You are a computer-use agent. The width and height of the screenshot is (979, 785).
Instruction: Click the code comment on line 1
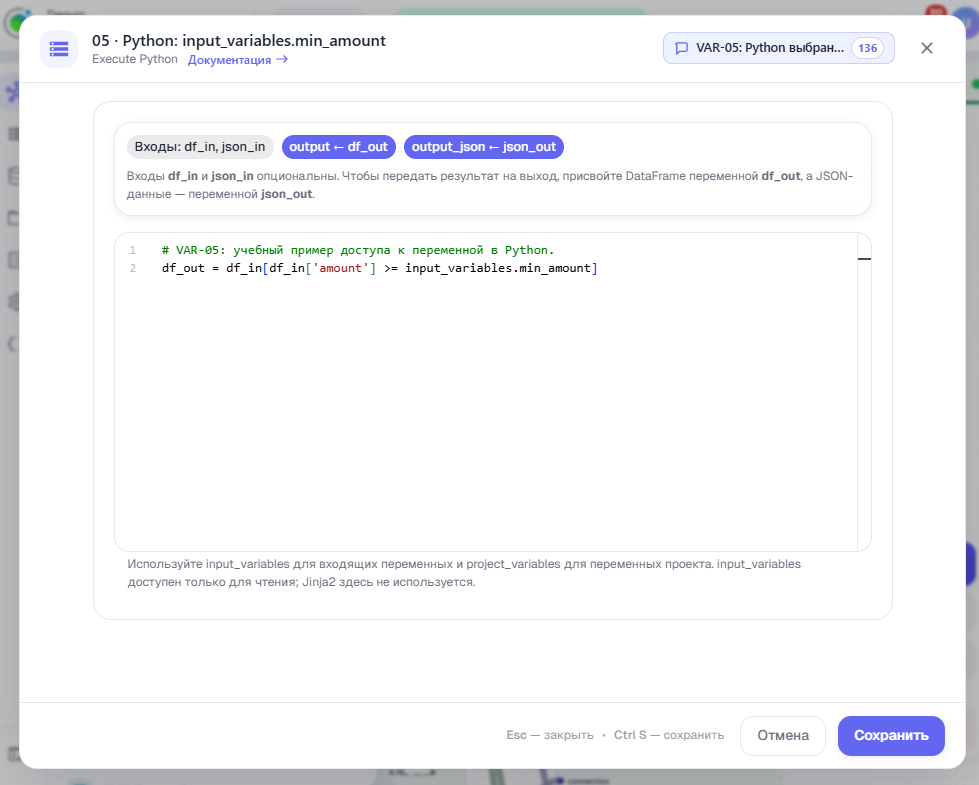click(x=358, y=250)
